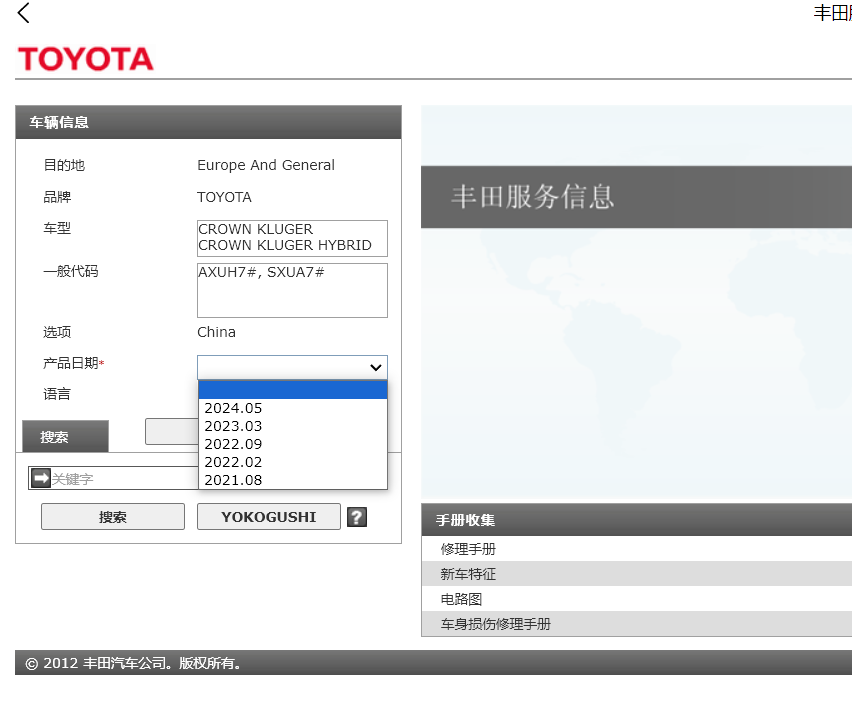The height and width of the screenshot is (715, 852).
Task: Click the arrow icon in the keyword field
Action: pos(40,478)
